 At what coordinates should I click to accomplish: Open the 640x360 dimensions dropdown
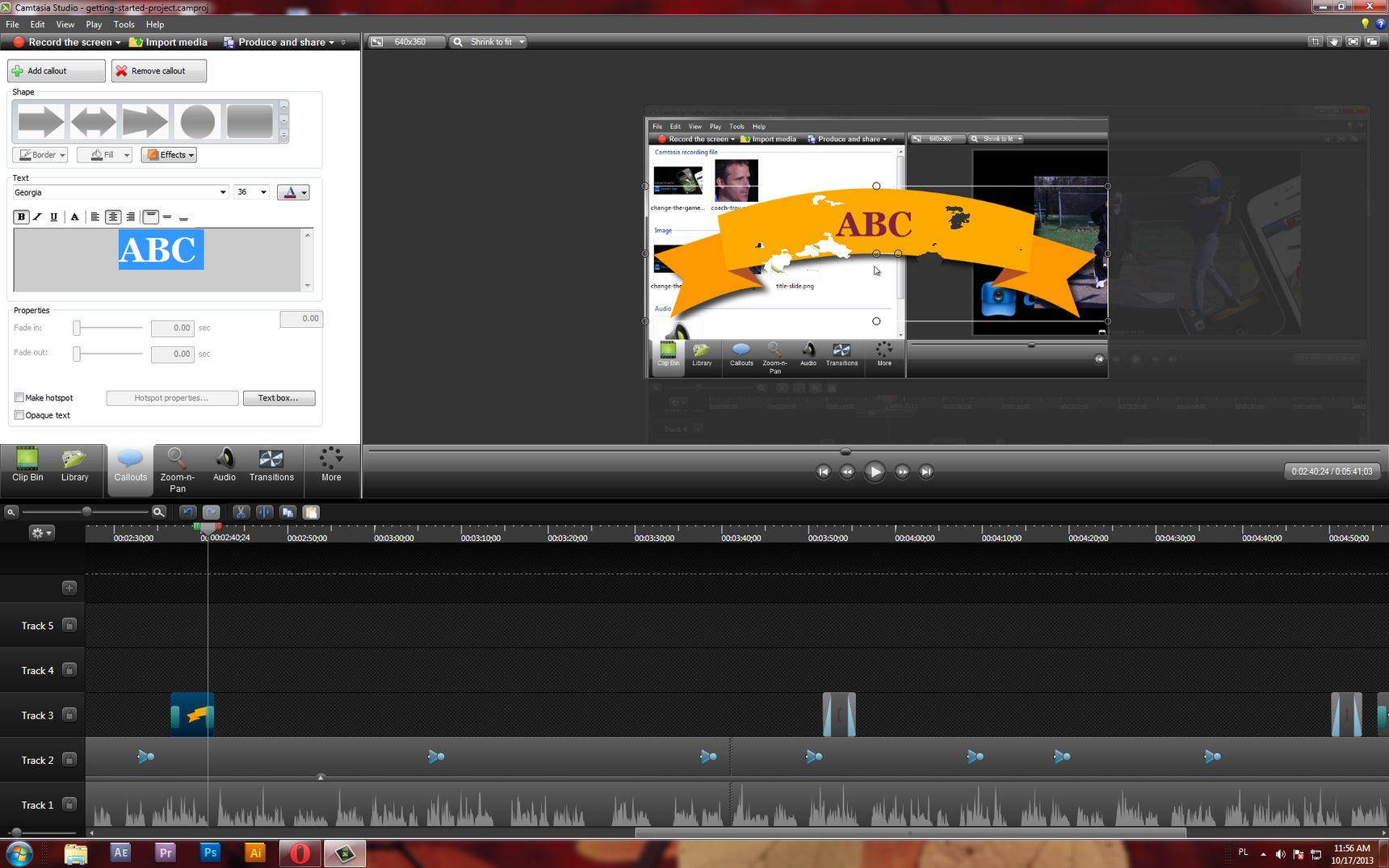(407, 42)
